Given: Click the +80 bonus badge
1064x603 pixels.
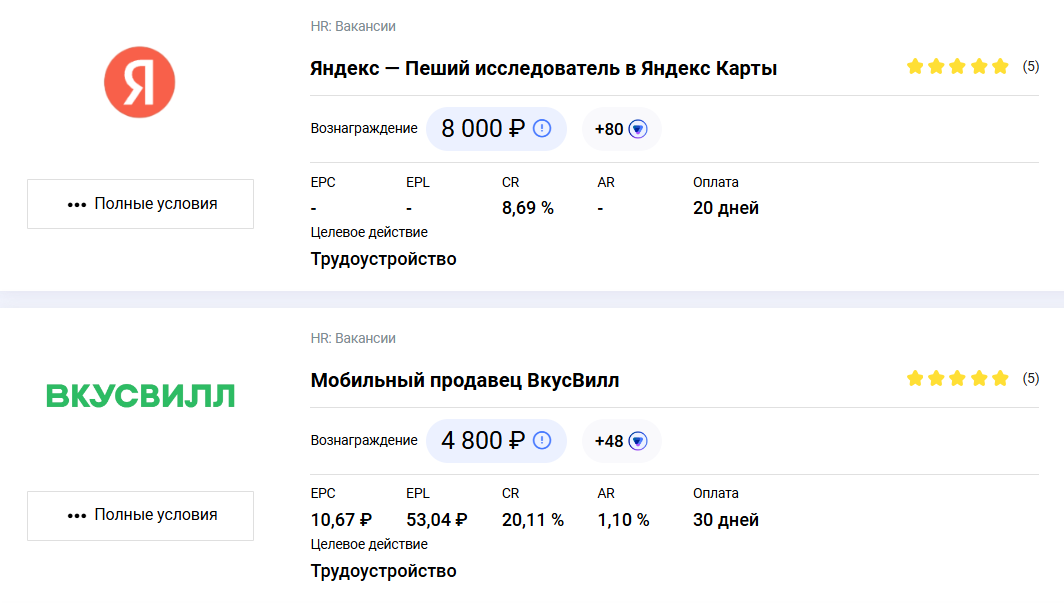Looking at the screenshot, I should click(621, 129).
